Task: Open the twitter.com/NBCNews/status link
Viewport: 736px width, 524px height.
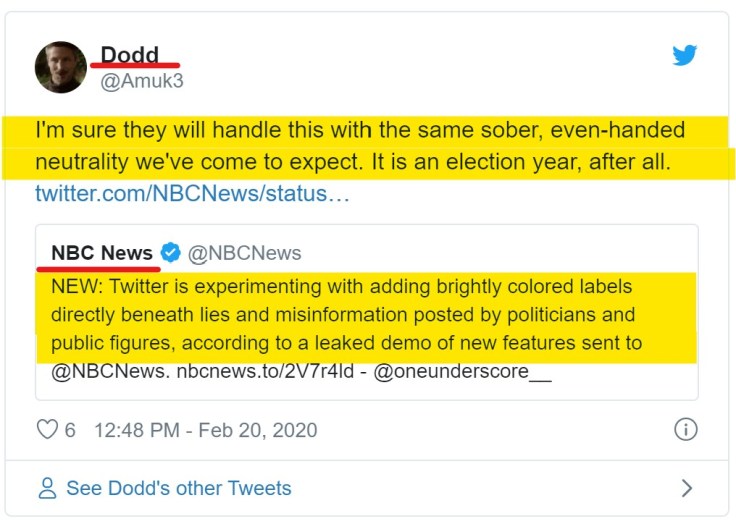Action: (192, 193)
